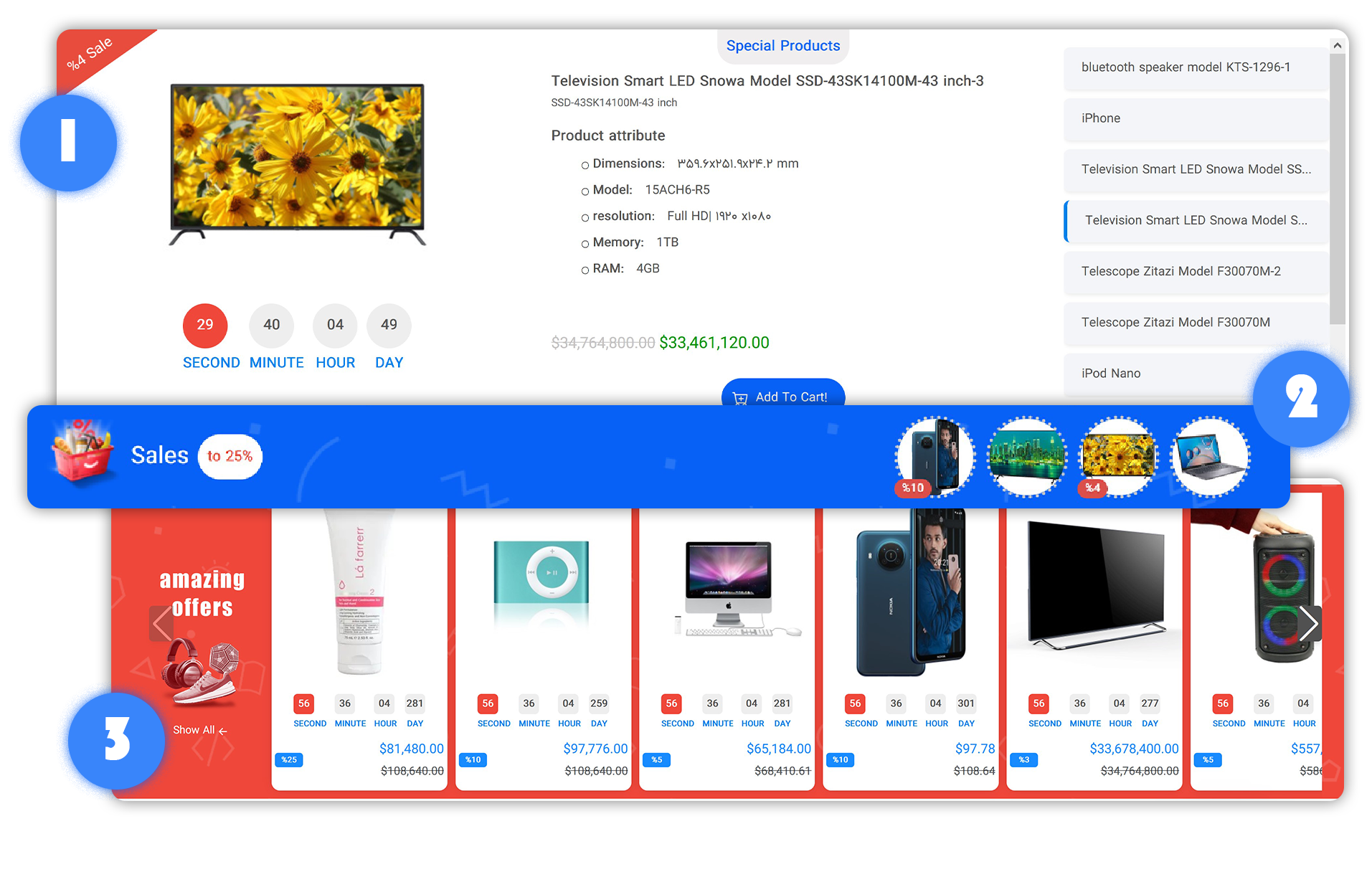This screenshot has width=1372, height=872.
Task: Open the laptop sale circle thumbnail
Action: (1210, 457)
